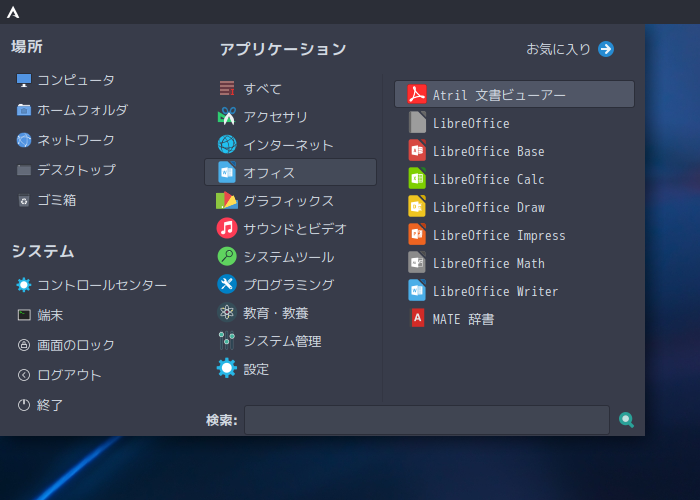
Task: Launch LibreOffice Calc icon
Action: pyautogui.click(x=417, y=179)
